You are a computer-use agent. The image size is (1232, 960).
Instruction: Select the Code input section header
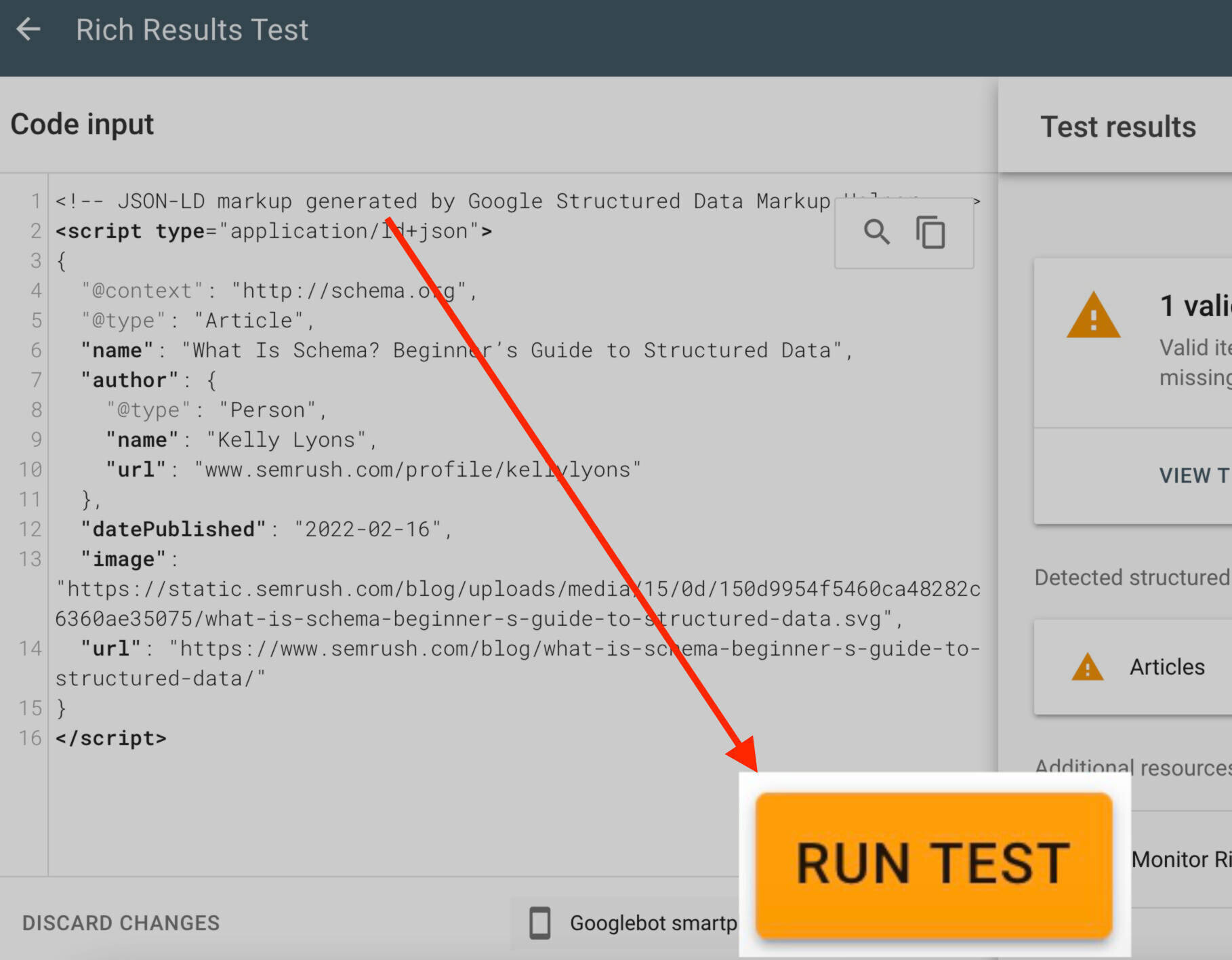[x=82, y=123]
